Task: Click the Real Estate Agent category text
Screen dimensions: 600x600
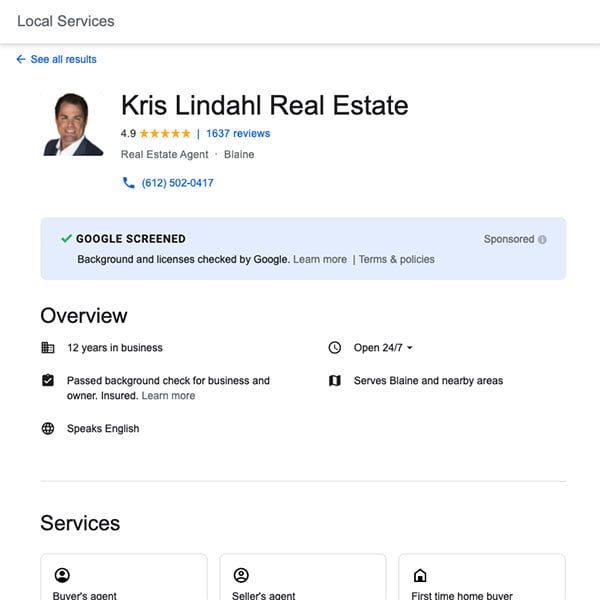Action: click(165, 155)
